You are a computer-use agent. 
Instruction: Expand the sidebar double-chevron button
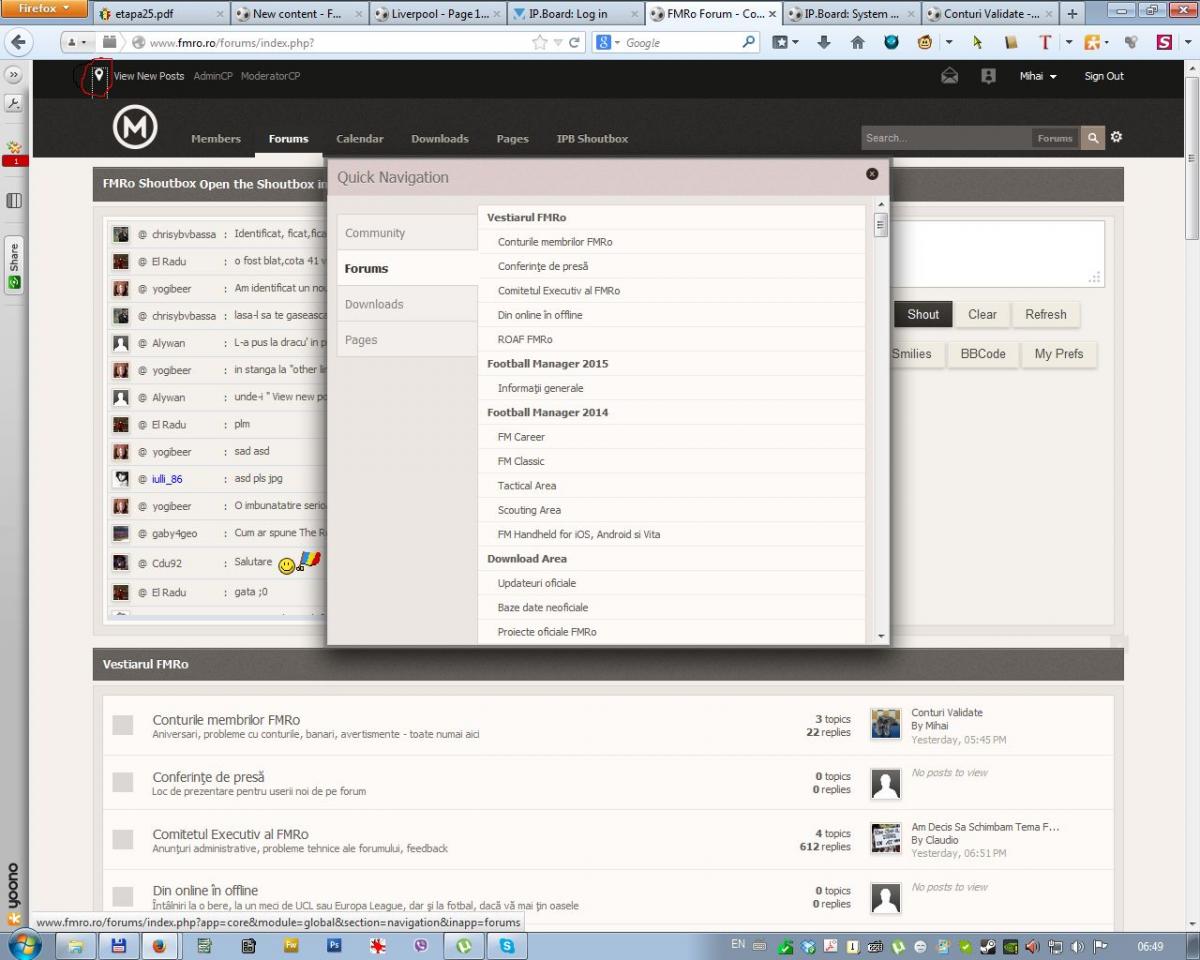pos(14,75)
